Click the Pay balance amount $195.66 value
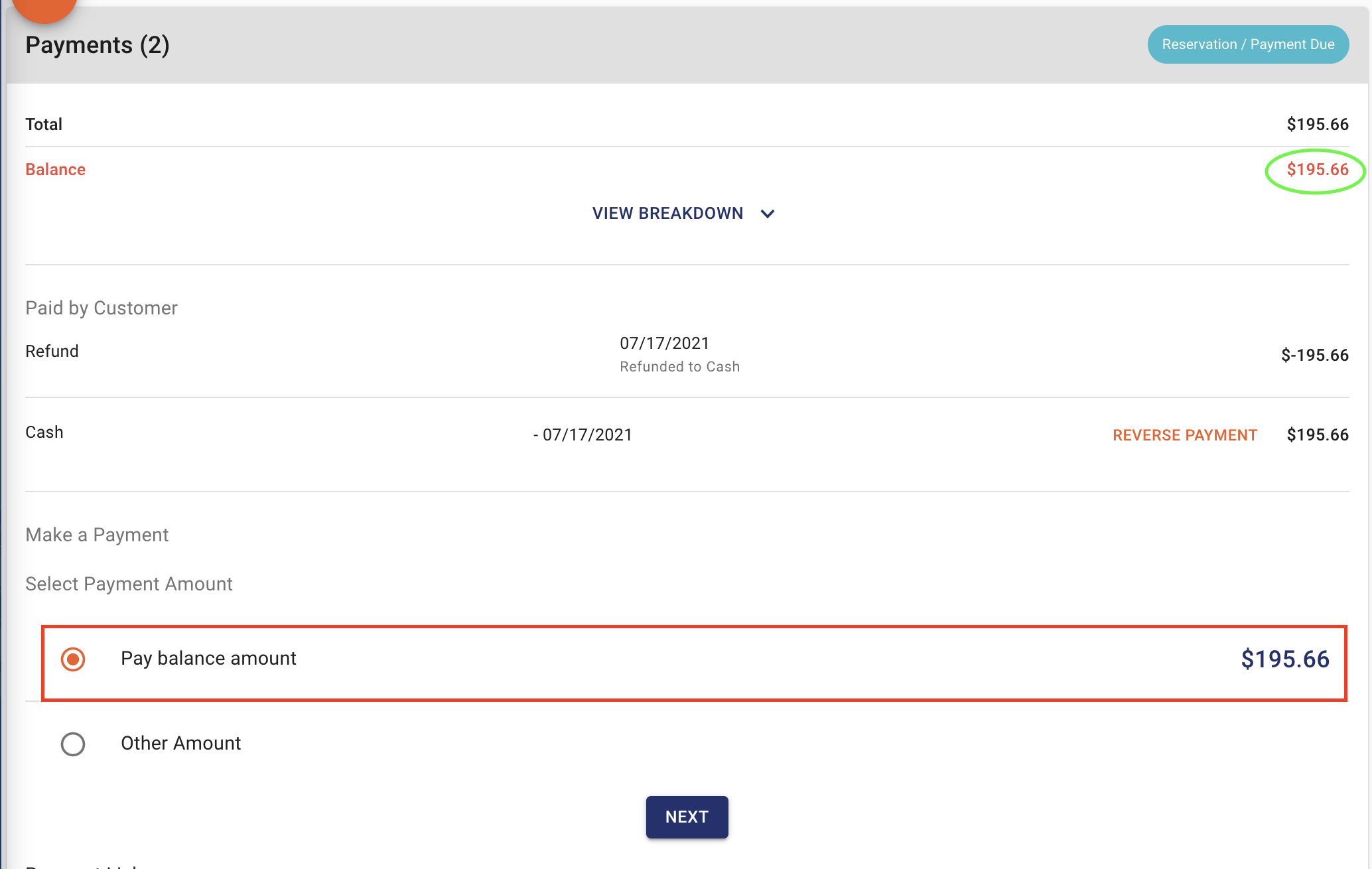The height and width of the screenshot is (869, 1372). coord(1285,659)
